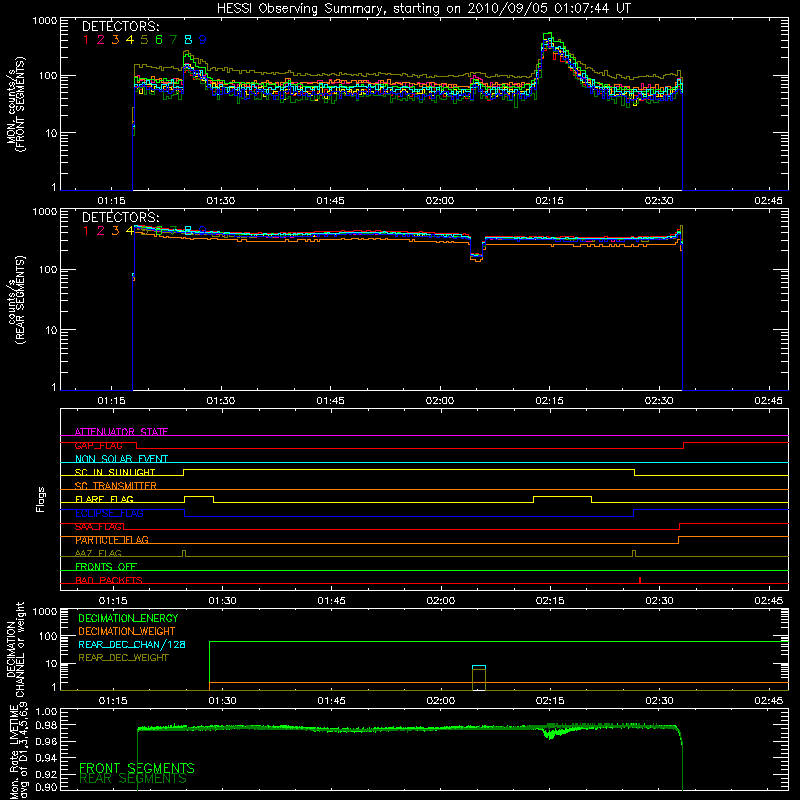Click the FLARE_FLAG label
This screenshot has height=800, width=800.
pos(104,499)
